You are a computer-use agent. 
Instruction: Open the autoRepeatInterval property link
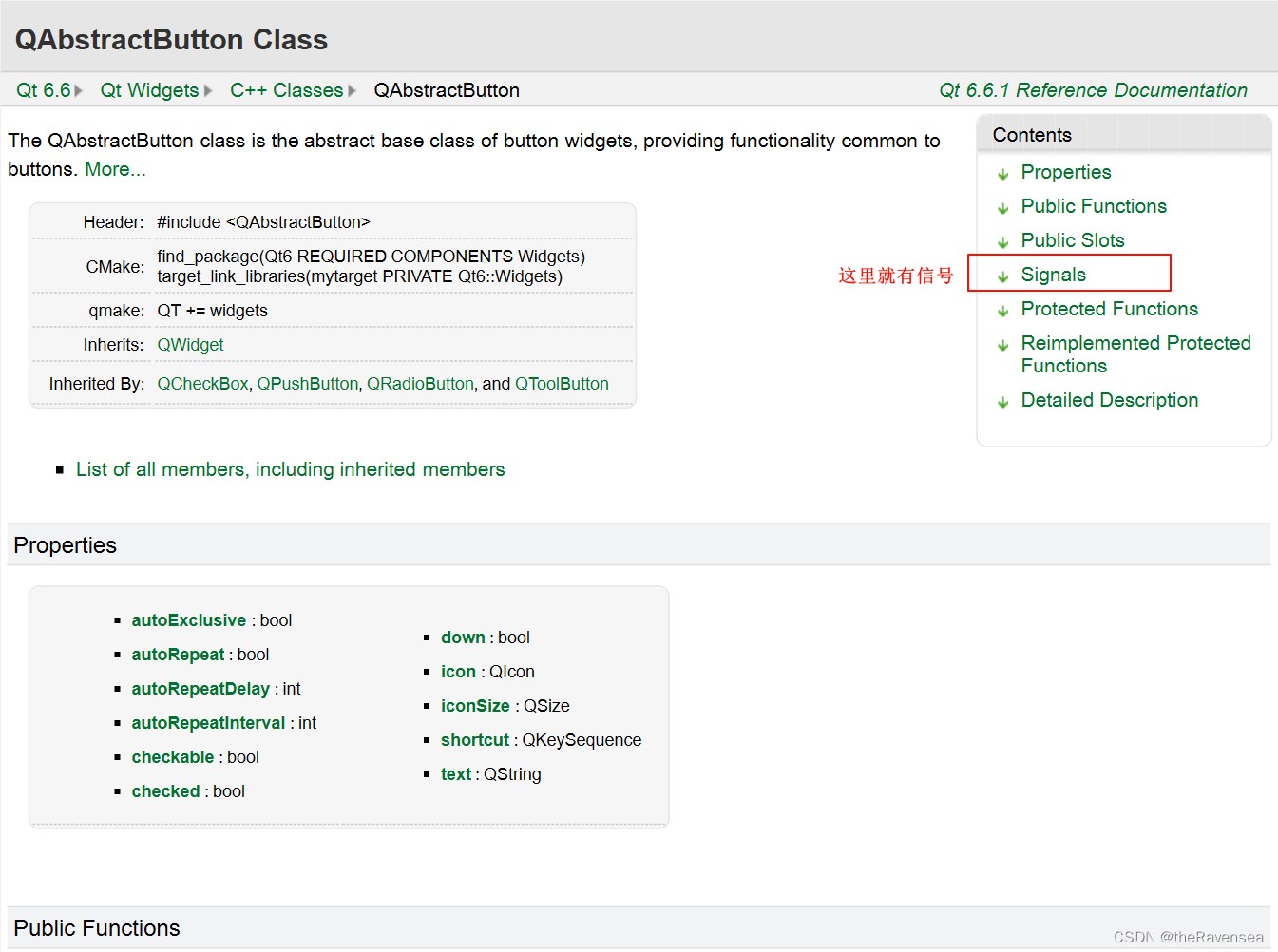click(208, 723)
